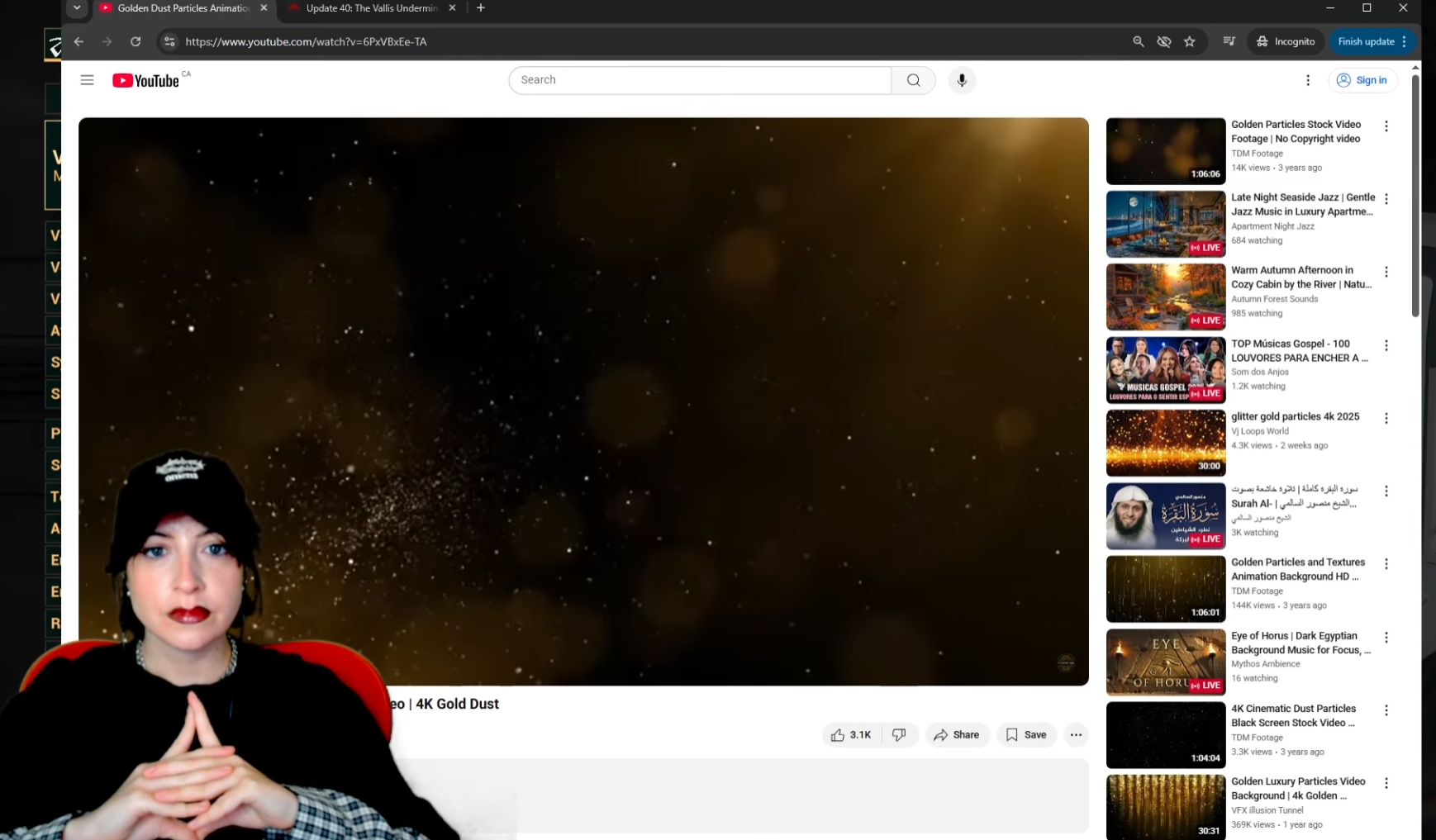1436x840 pixels.
Task: Close the Golden Dust Particles tab
Action: pyautogui.click(x=264, y=8)
